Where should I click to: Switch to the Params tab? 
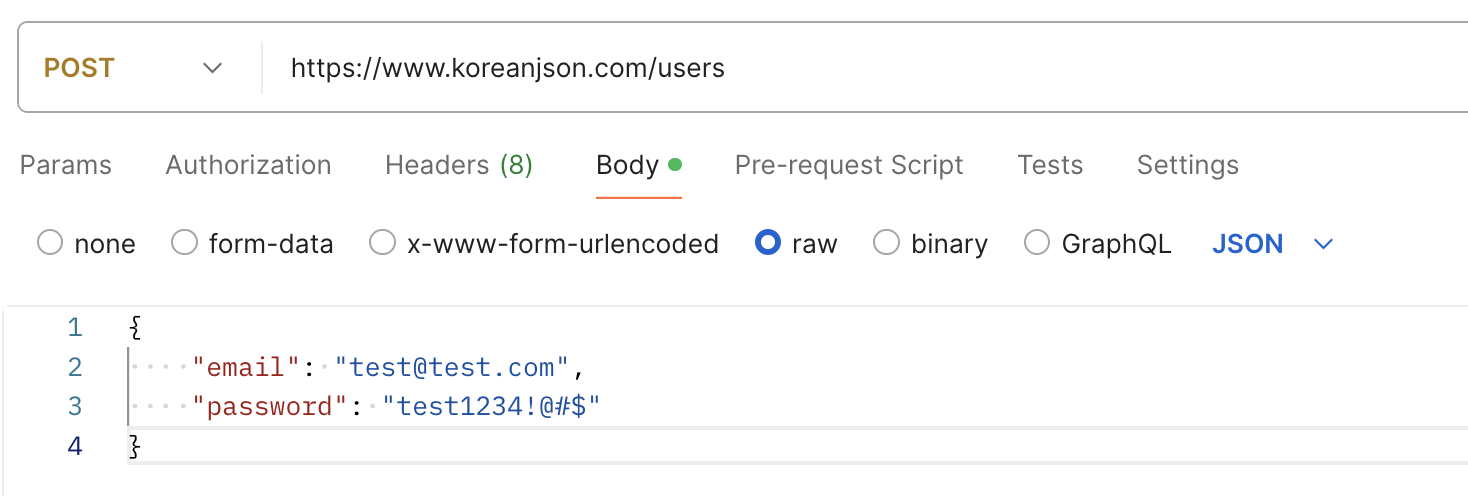(x=66, y=165)
